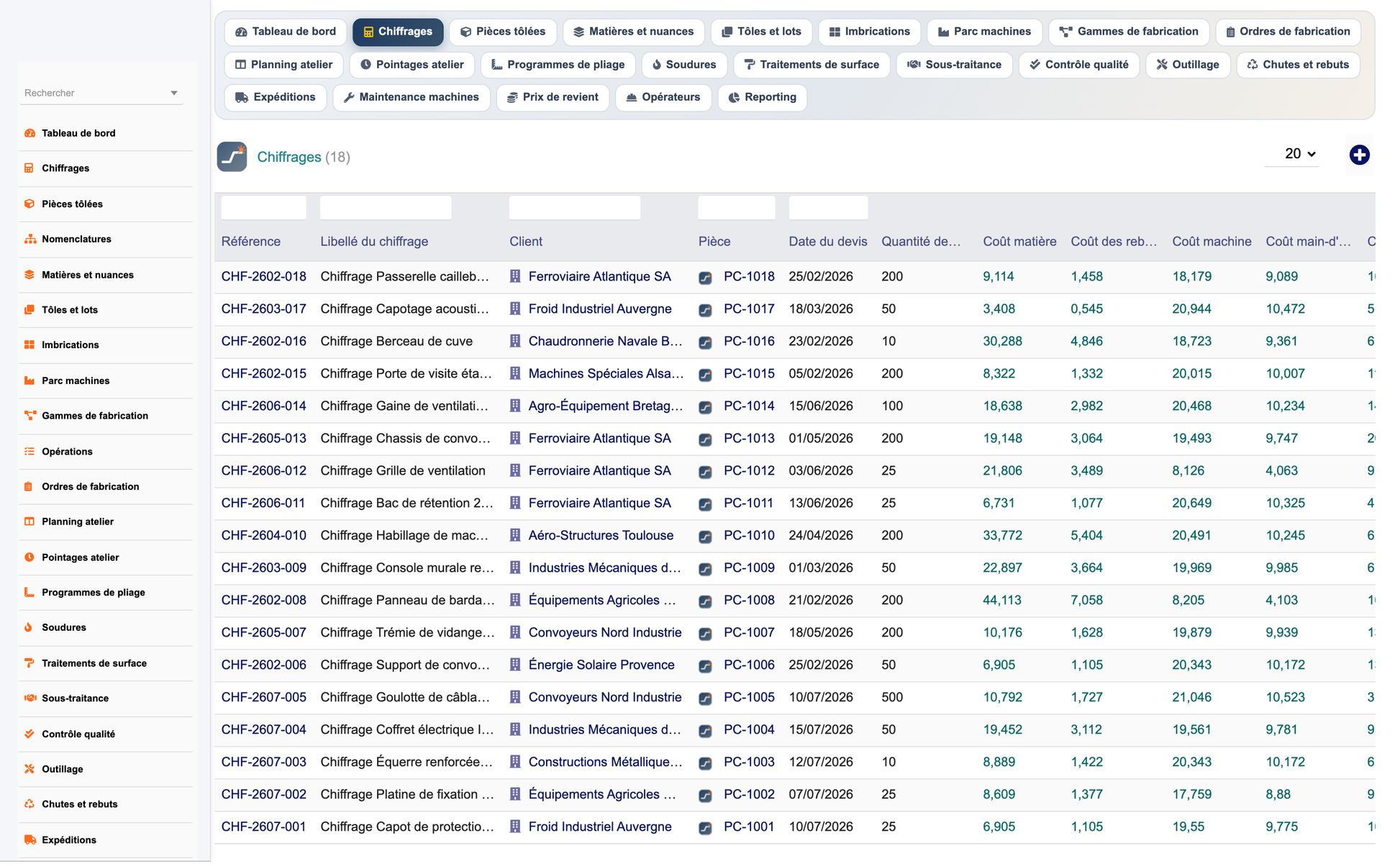Sort by Coût machine column header
The height and width of the screenshot is (866, 1400).
click(1212, 242)
